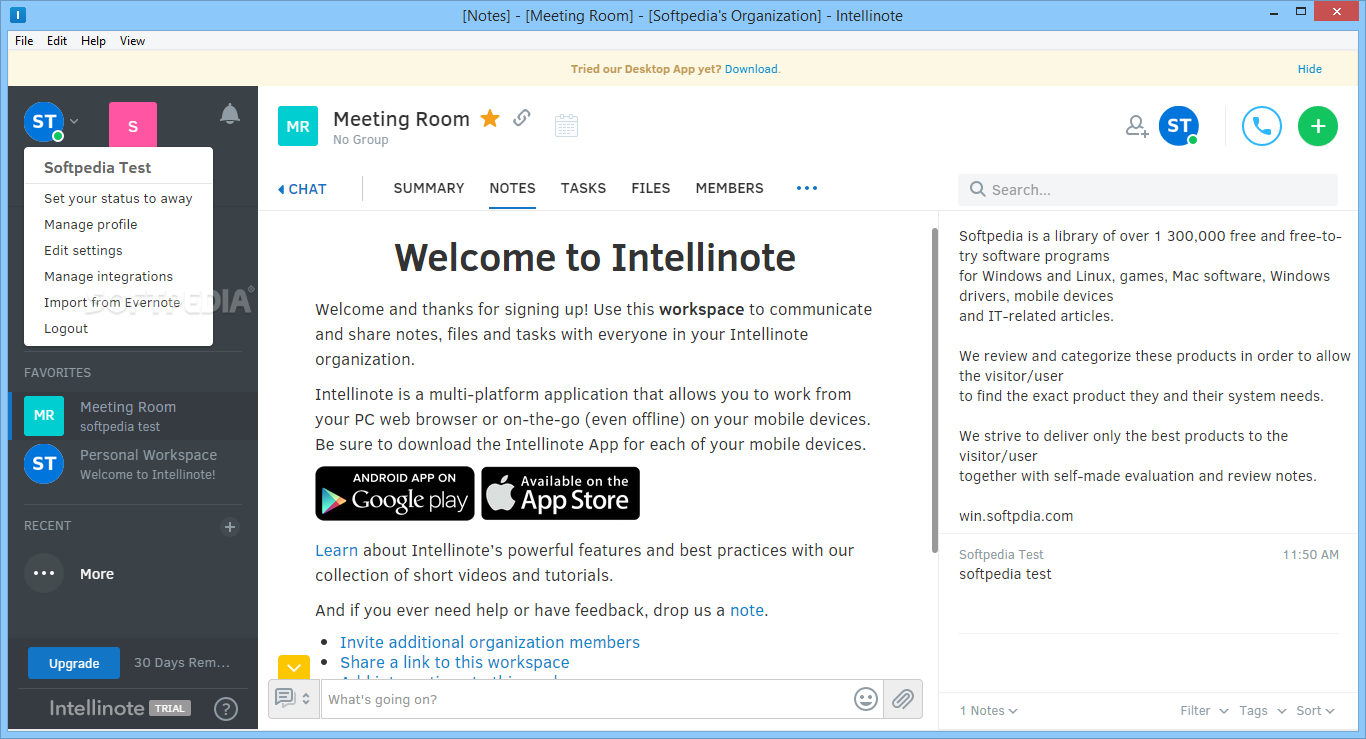Open Meeting Room in favorites list
Screen dimensions: 1366x739
[x=133, y=416]
